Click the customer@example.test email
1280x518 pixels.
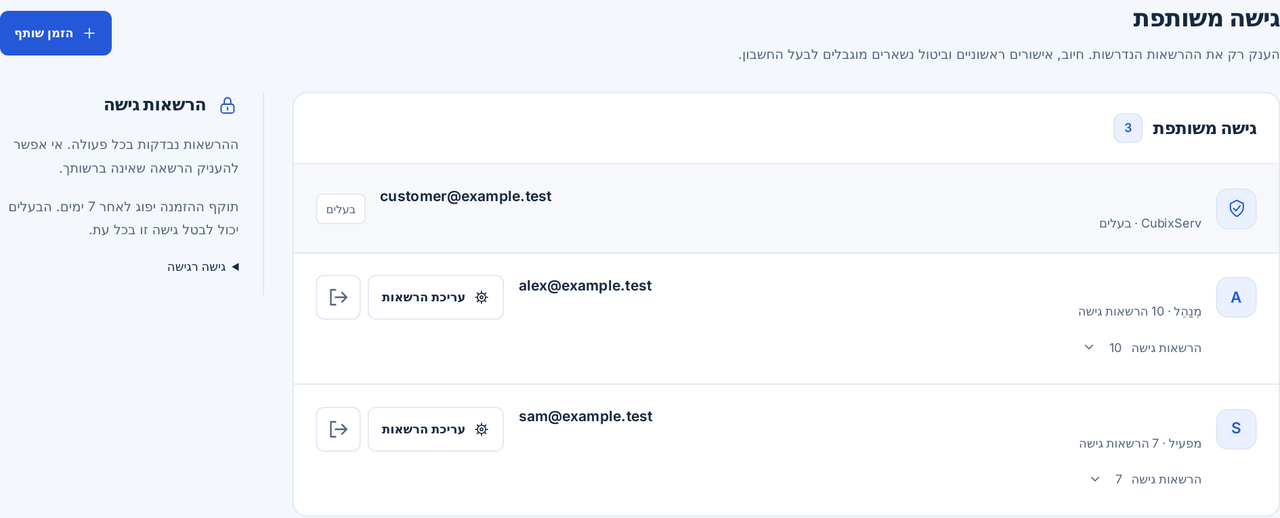pos(465,196)
